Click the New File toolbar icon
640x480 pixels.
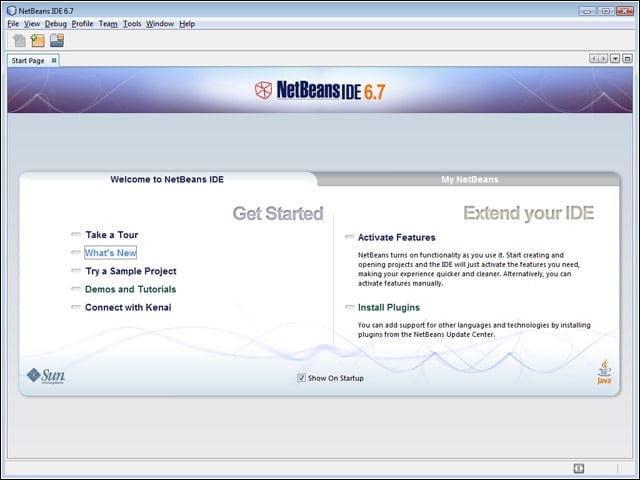pos(19,40)
